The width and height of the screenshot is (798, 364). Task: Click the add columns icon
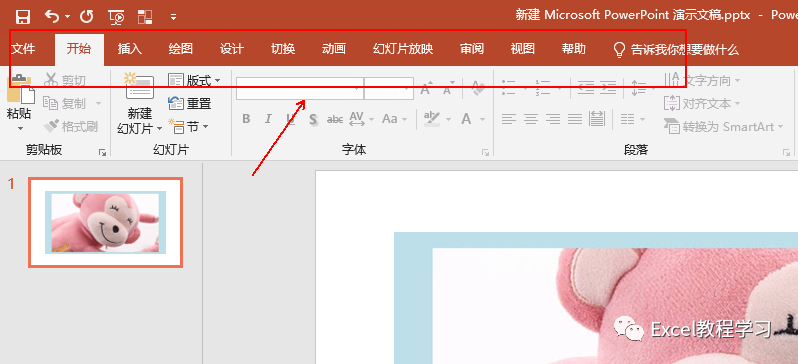[628, 119]
